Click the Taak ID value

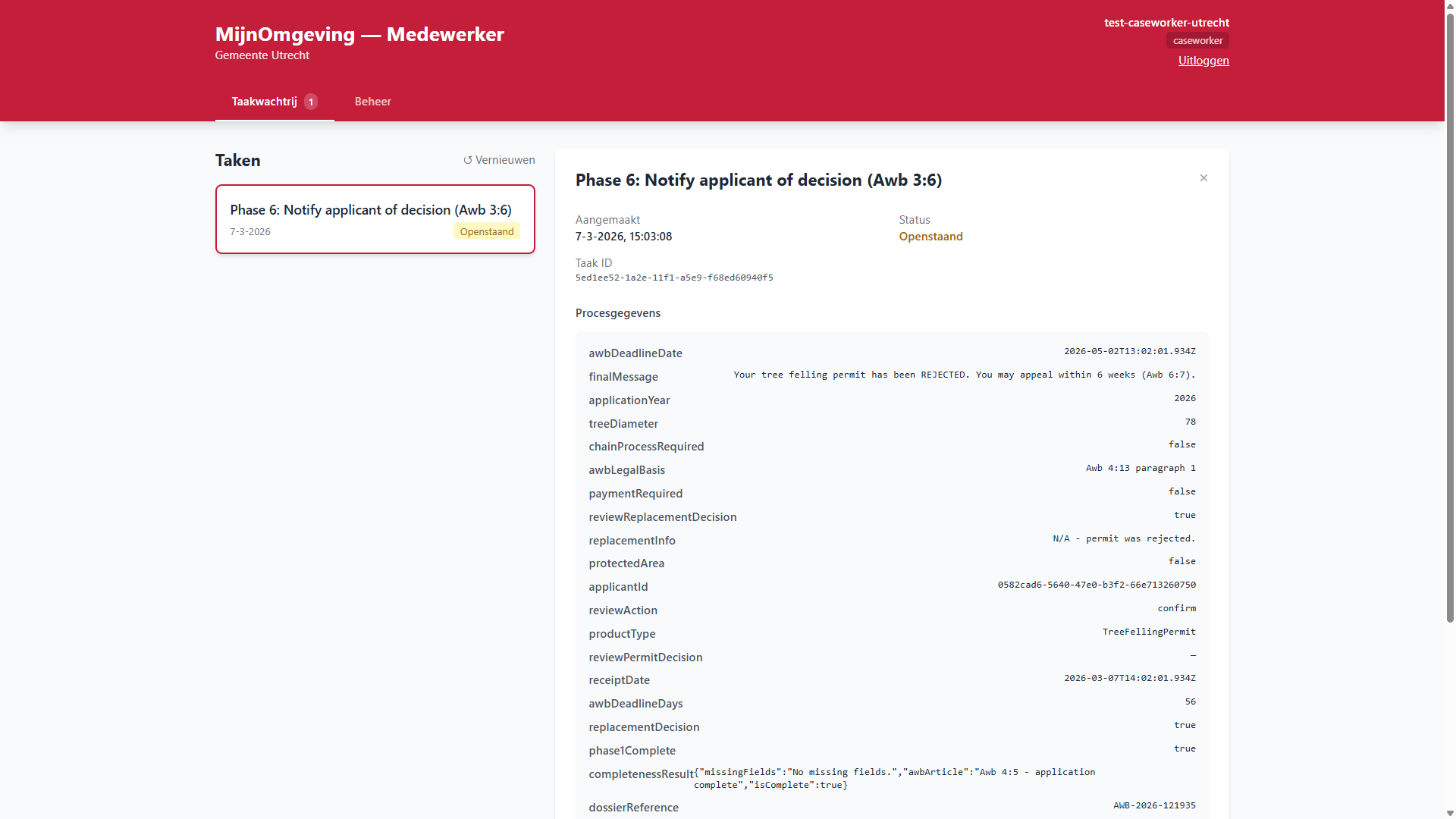(x=673, y=278)
